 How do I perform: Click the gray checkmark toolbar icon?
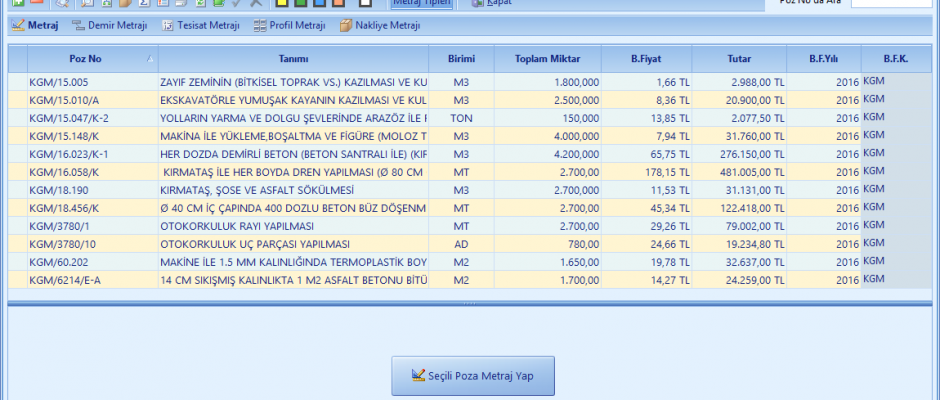tap(236, 3)
